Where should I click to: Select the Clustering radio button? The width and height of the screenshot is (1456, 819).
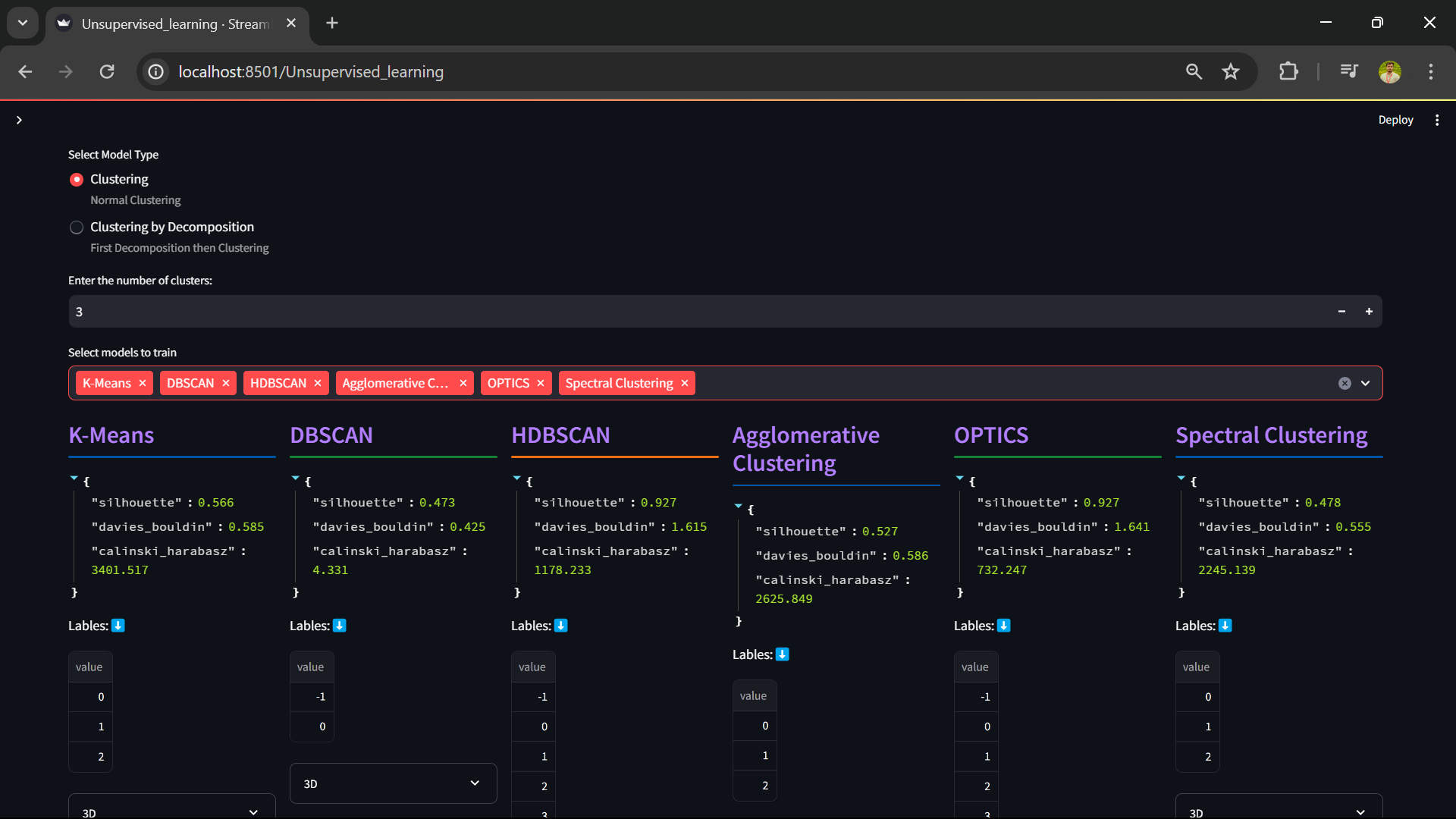pos(76,179)
